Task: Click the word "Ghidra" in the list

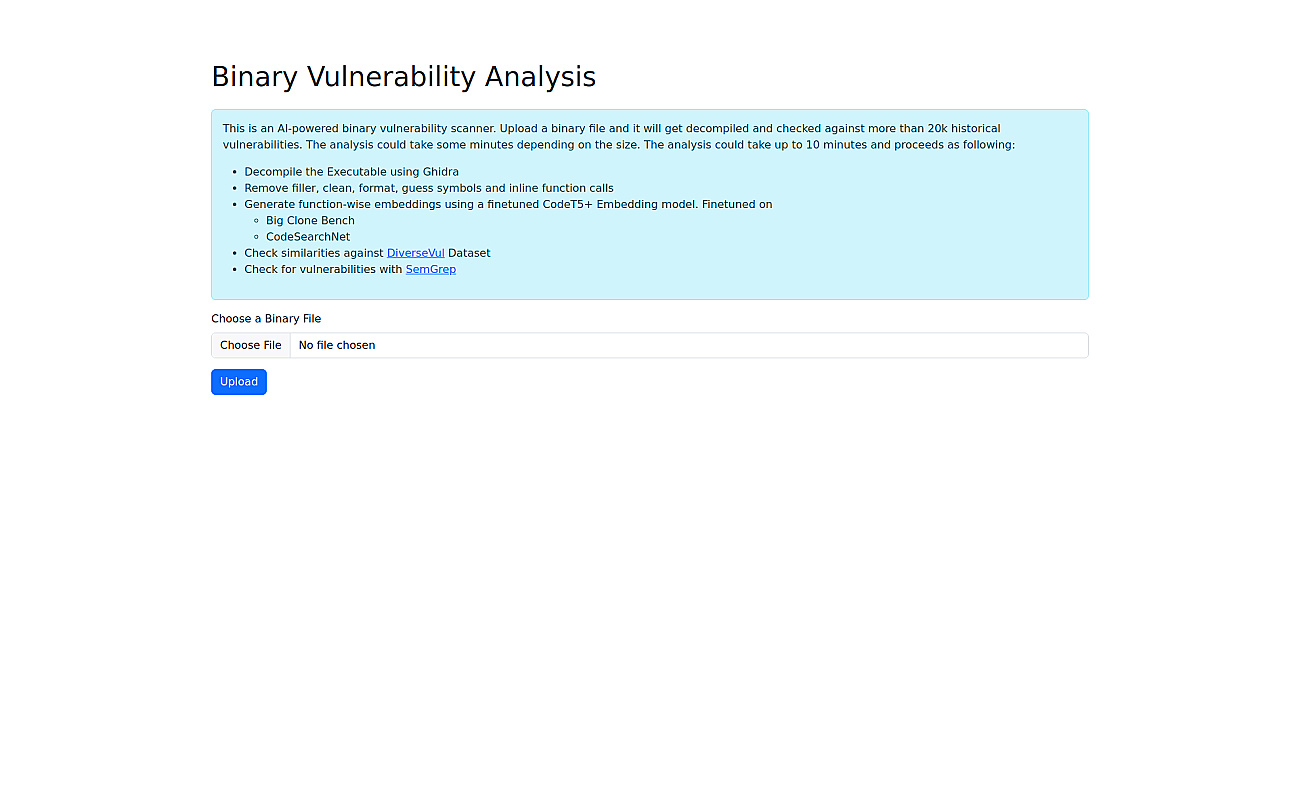Action: (x=440, y=172)
